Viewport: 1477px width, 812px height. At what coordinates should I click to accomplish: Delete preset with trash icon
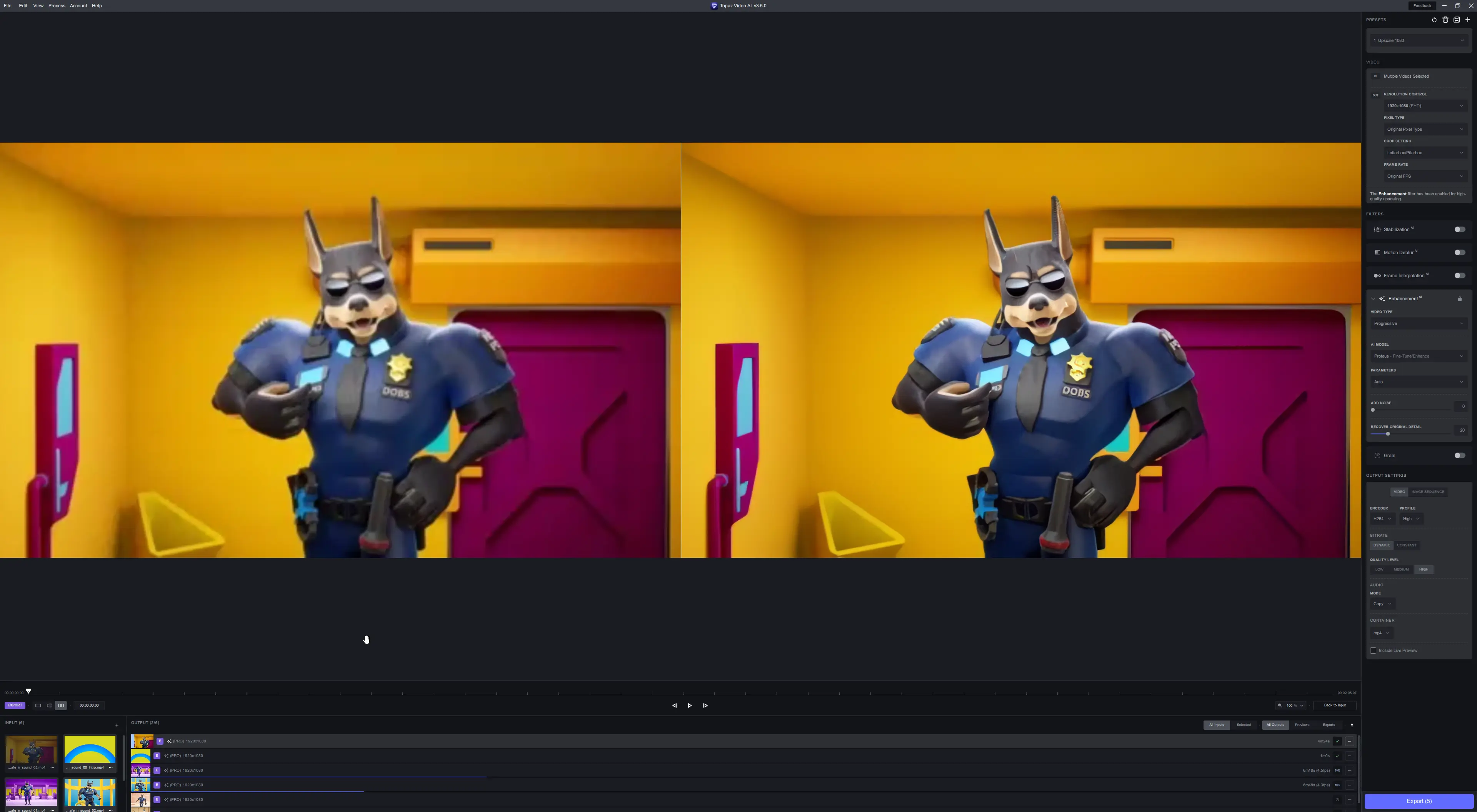point(1445,20)
